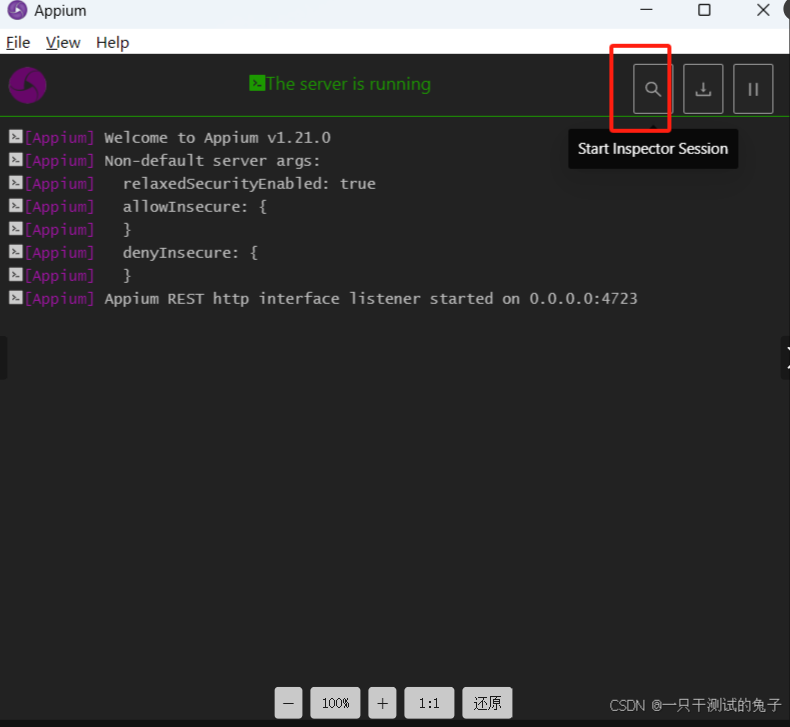This screenshot has width=790, height=727.
Task: Select log line 'Non-default server args:'
Action: pos(212,161)
